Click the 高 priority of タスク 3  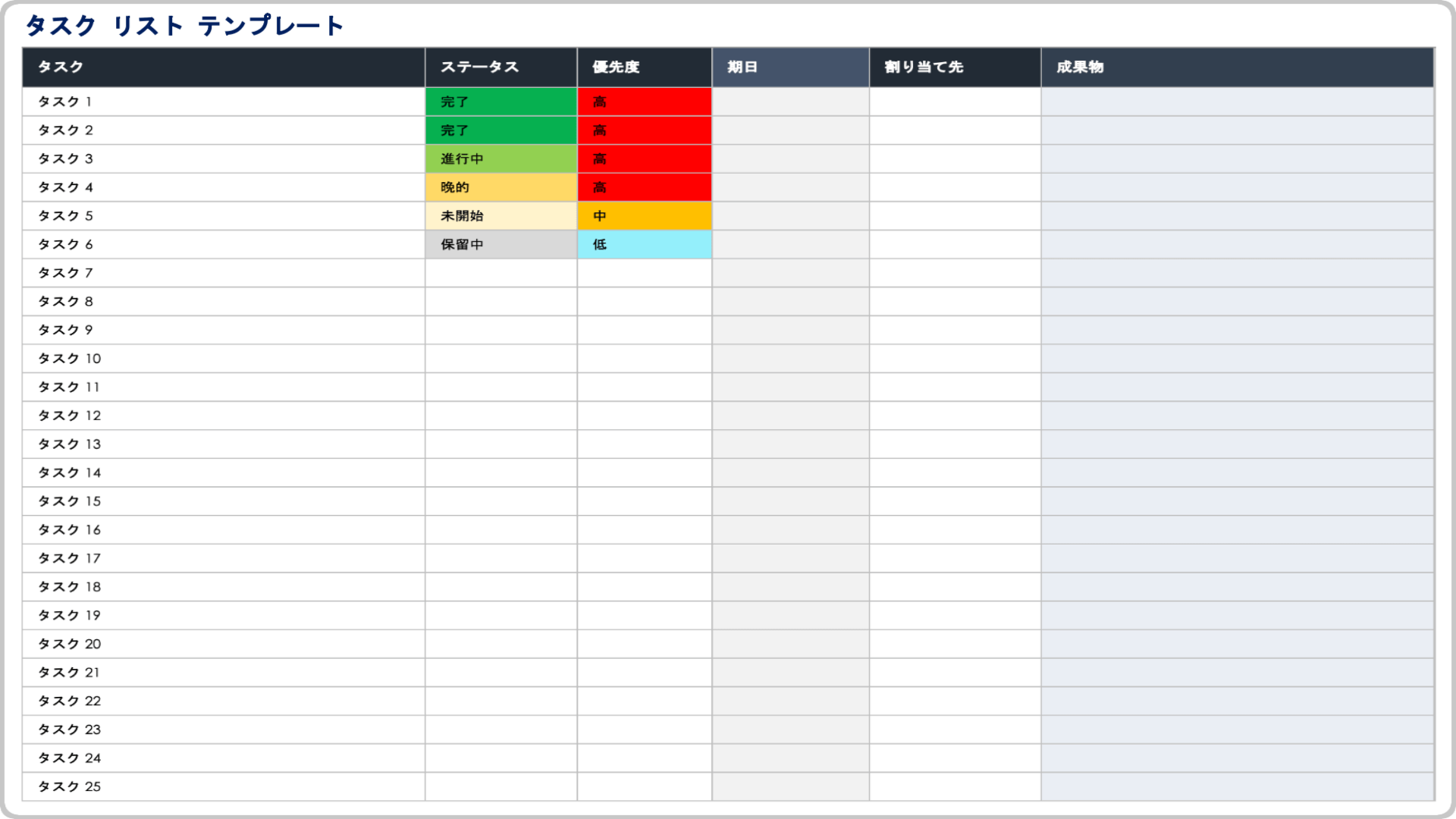pyautogui.click(x=645, y=158)
